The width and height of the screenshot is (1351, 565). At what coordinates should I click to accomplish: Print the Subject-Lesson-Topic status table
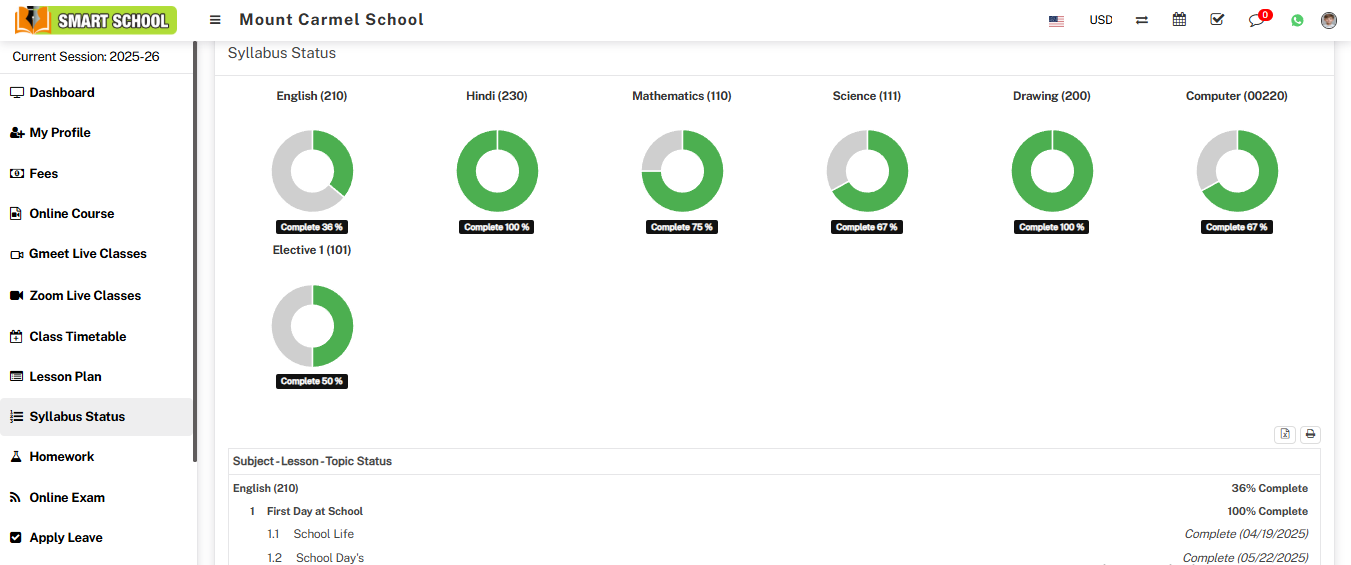(1310, 434)
